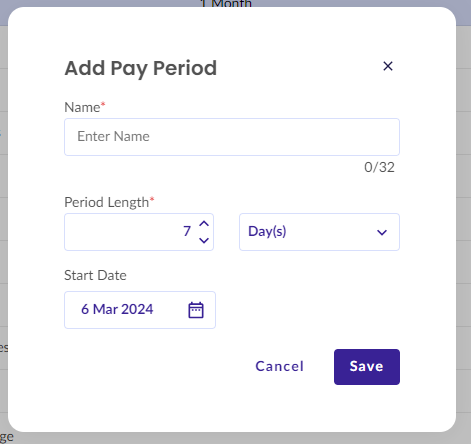Image resolution: width=471 pixels, height=444 pixels.
Task: Focus the Enter Name text field
Action: (x=232, y=137)
